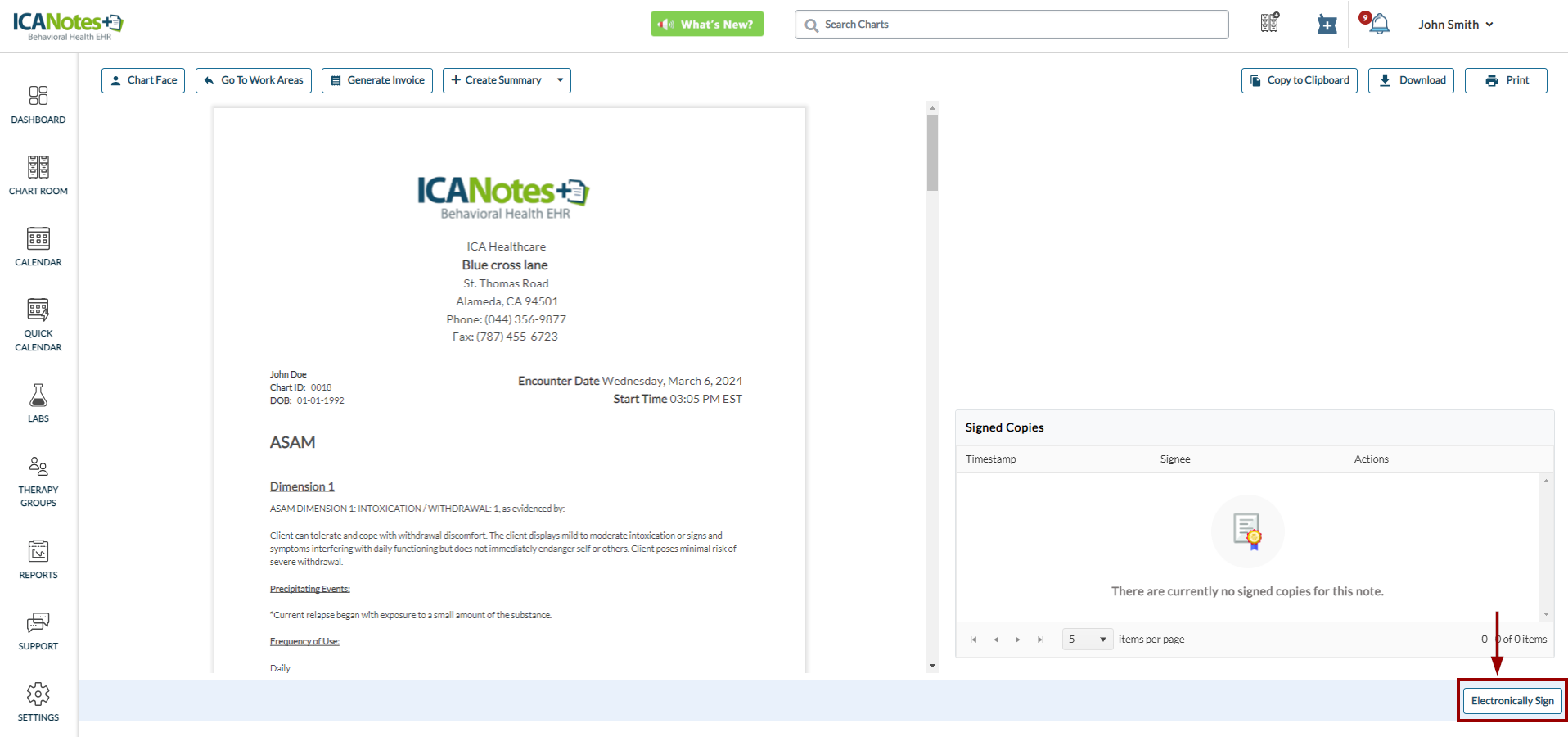
Task: Click the Start Time 03:05 PM EST
Action: pyautogui.click(x=678, y=399)
